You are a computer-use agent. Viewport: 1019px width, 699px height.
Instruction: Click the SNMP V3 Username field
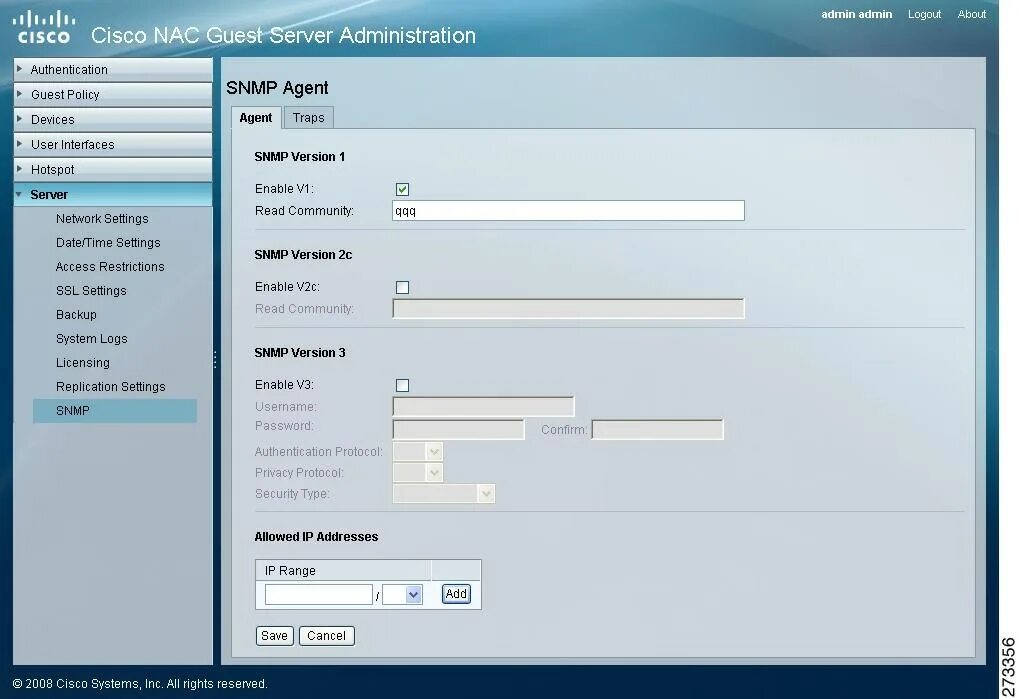point(483,407)
